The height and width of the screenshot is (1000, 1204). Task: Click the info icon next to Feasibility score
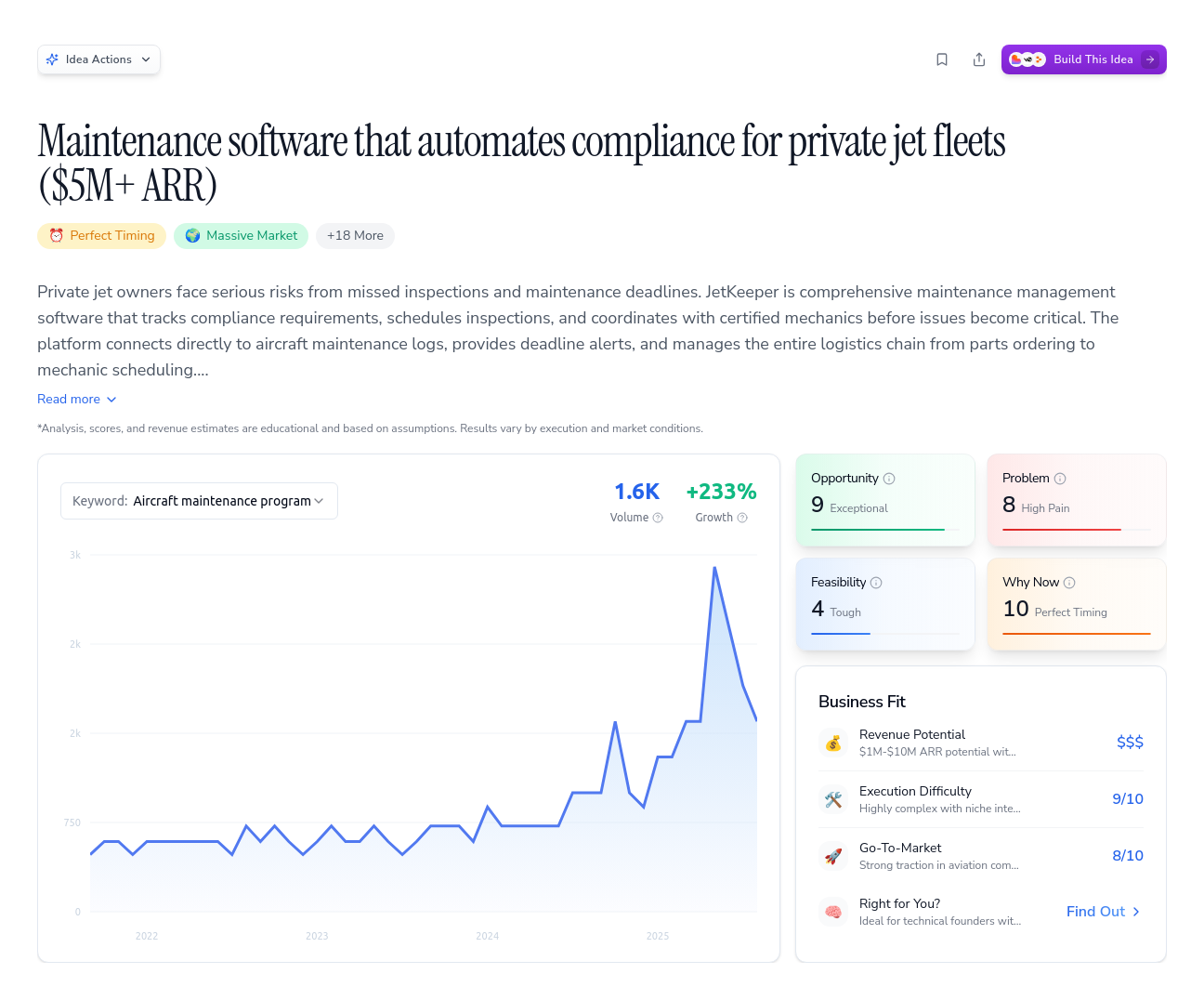[877, 582]
